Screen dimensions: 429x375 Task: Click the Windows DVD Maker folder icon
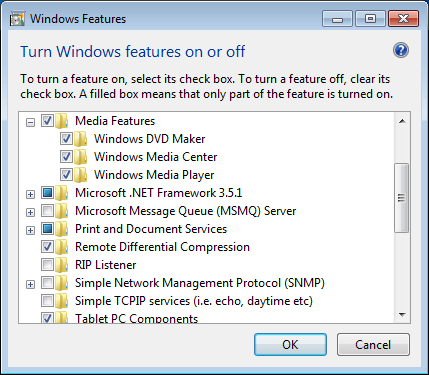coord(81,139)
